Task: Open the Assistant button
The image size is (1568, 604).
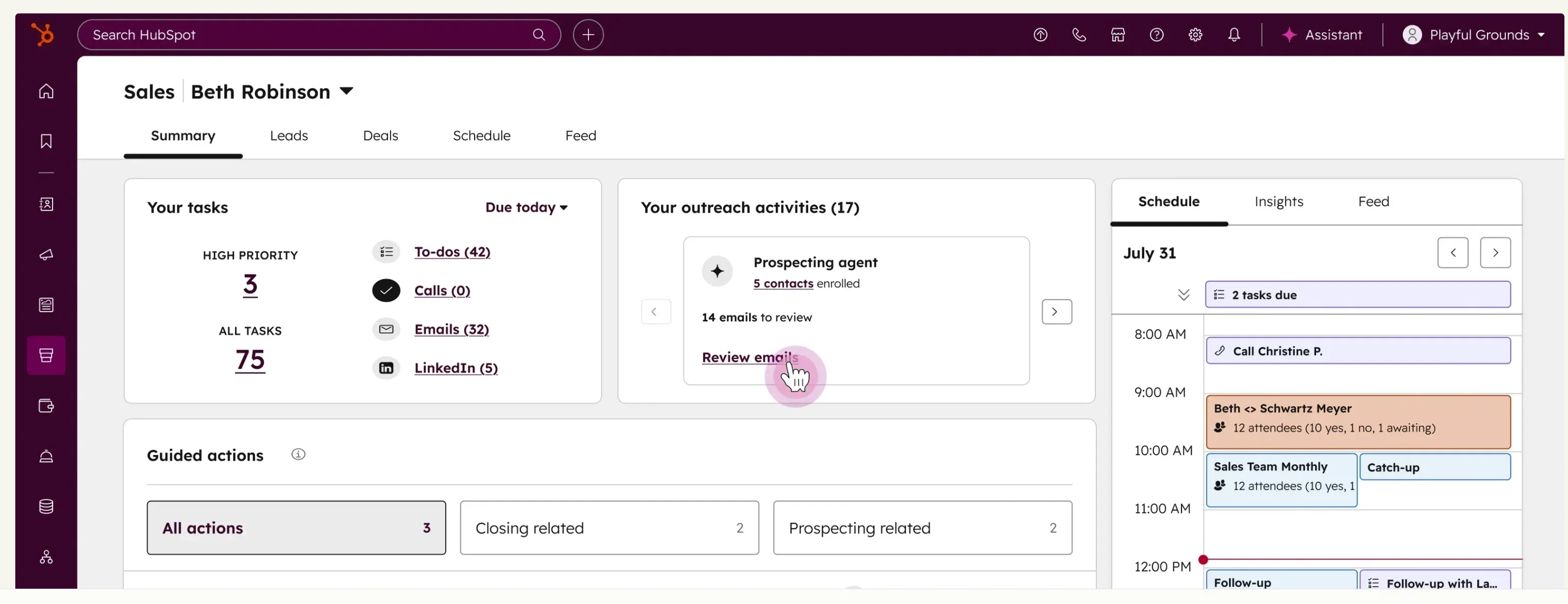Action: coord(1322,35)
